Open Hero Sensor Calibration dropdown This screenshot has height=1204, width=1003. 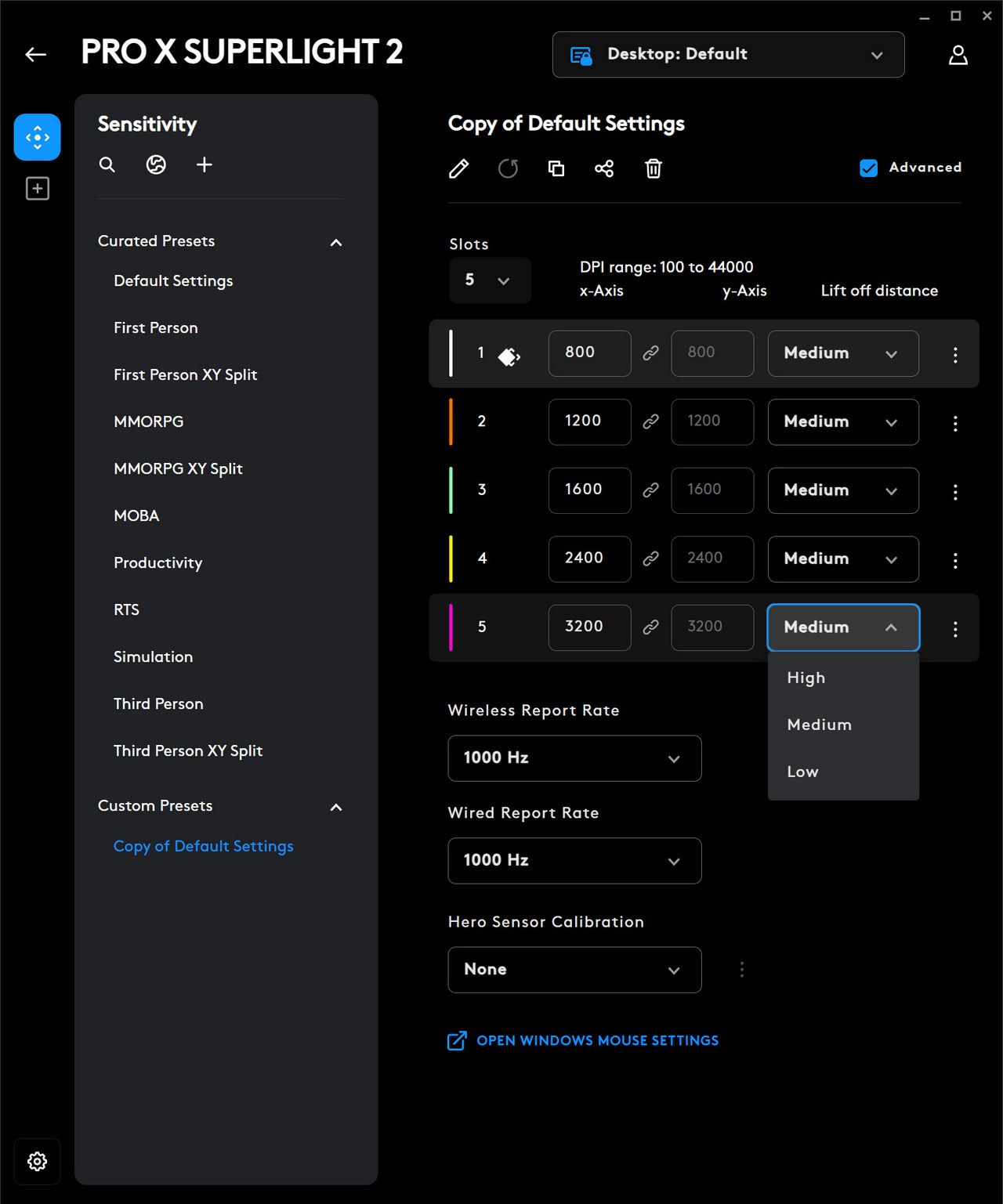pos(574,970)
